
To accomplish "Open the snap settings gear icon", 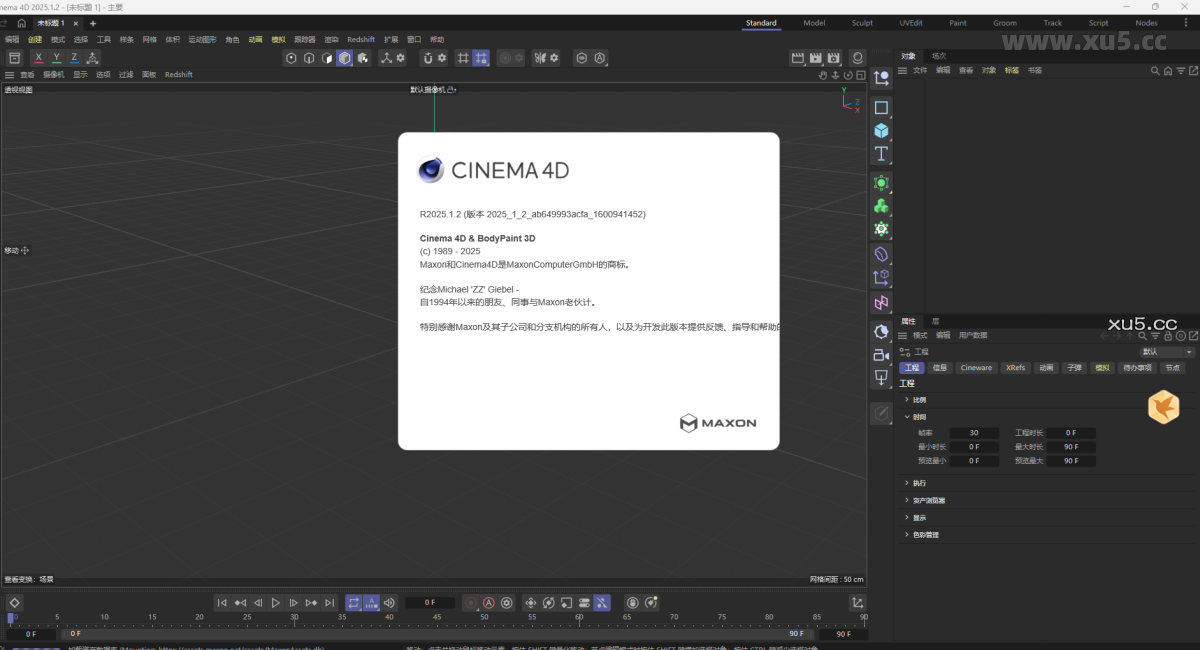I will click(x=519, y=58).
